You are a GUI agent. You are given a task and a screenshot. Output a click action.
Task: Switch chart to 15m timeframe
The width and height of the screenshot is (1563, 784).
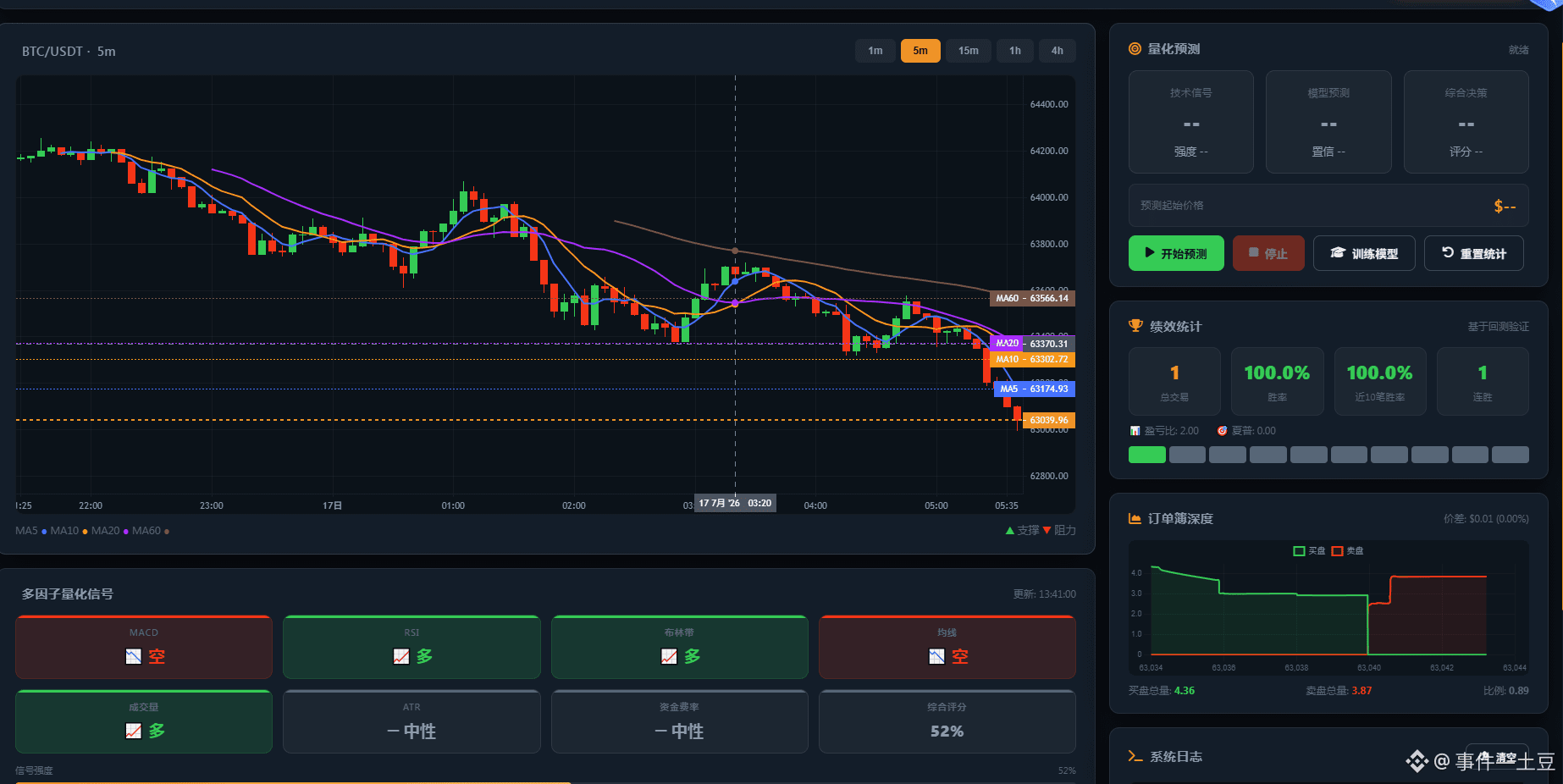[968, 51]
